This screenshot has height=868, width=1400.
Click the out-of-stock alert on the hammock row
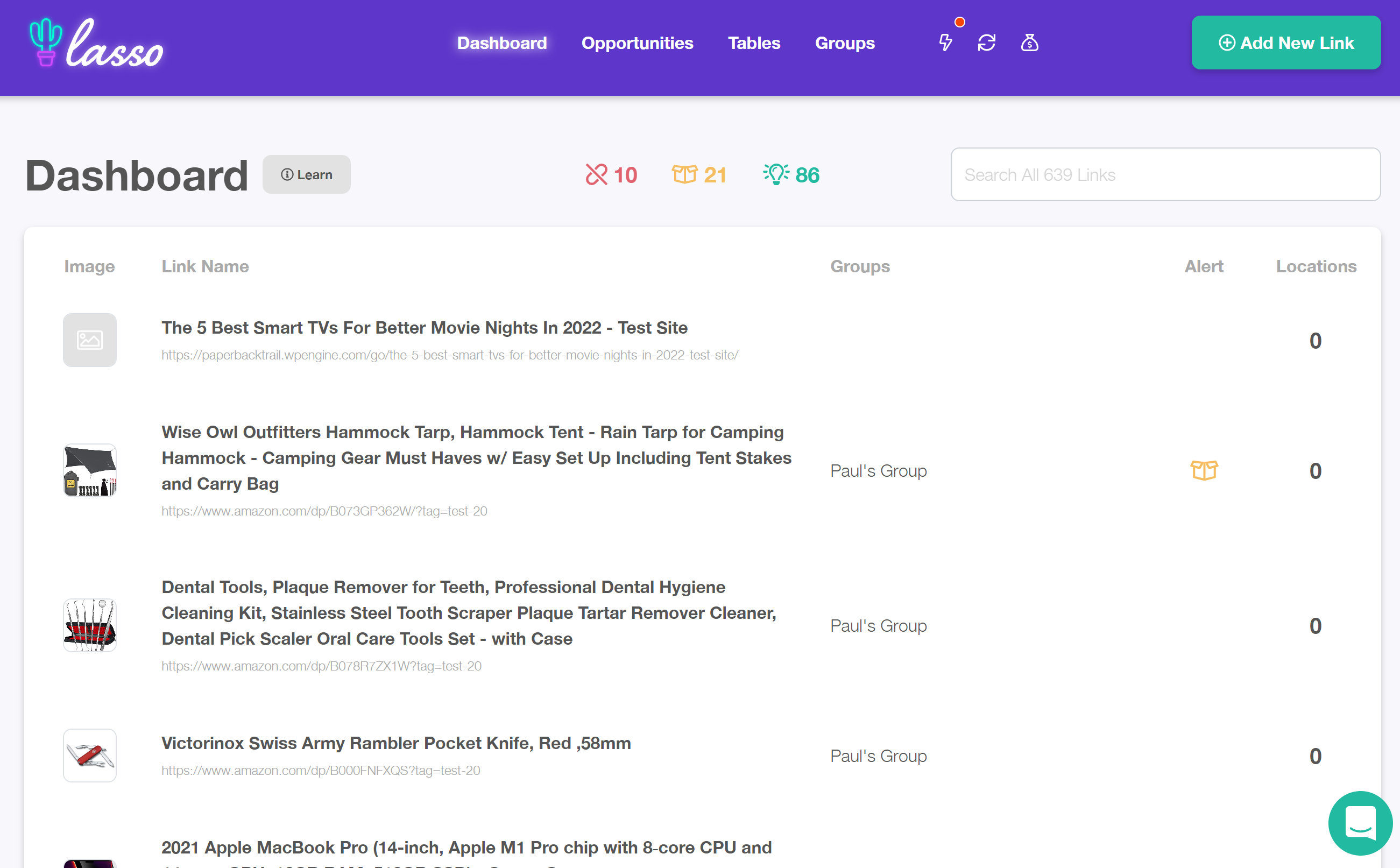click(x=1204, y=470)
